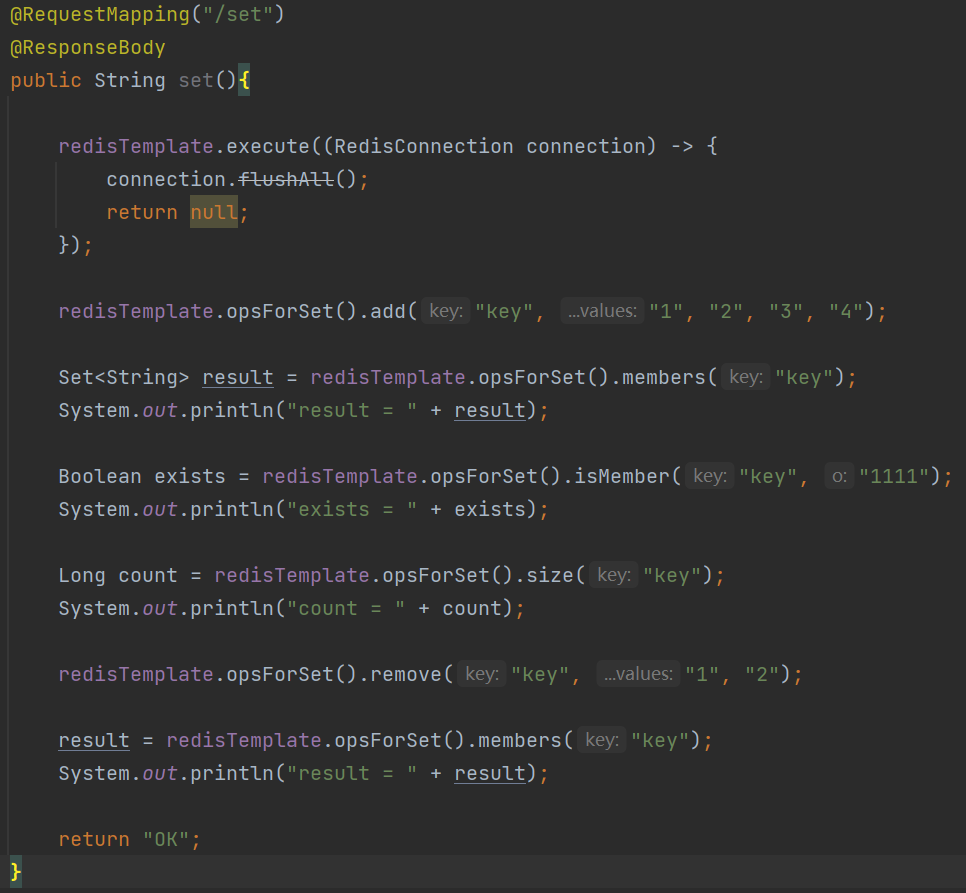Click the struck-through 'flushAll' method
The width and height of the screenshot is (966, 893).
click(x=286, y=179)
